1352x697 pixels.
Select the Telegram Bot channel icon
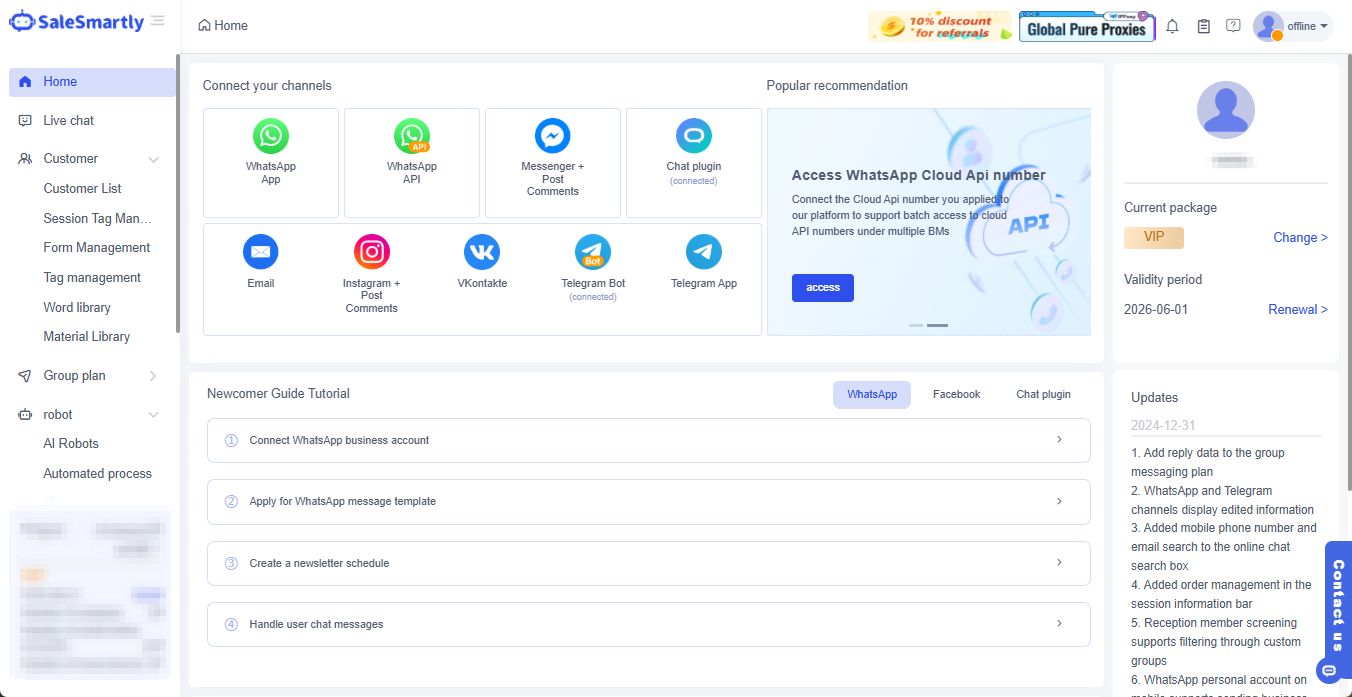pyautogui.click(x=593, y=252)
